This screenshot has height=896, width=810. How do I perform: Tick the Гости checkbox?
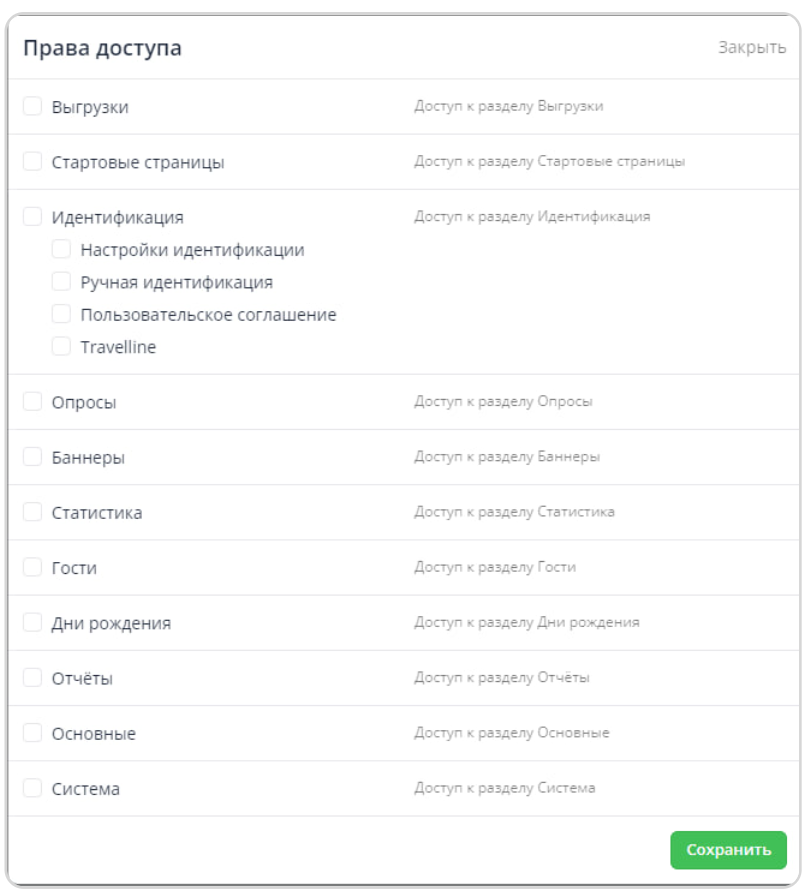32,567
